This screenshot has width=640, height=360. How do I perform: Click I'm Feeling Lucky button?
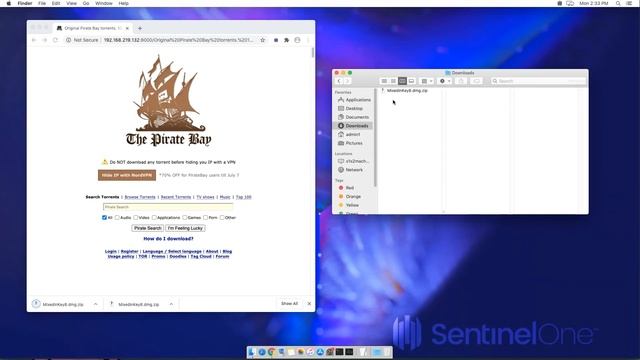click(x=185, y=228)
